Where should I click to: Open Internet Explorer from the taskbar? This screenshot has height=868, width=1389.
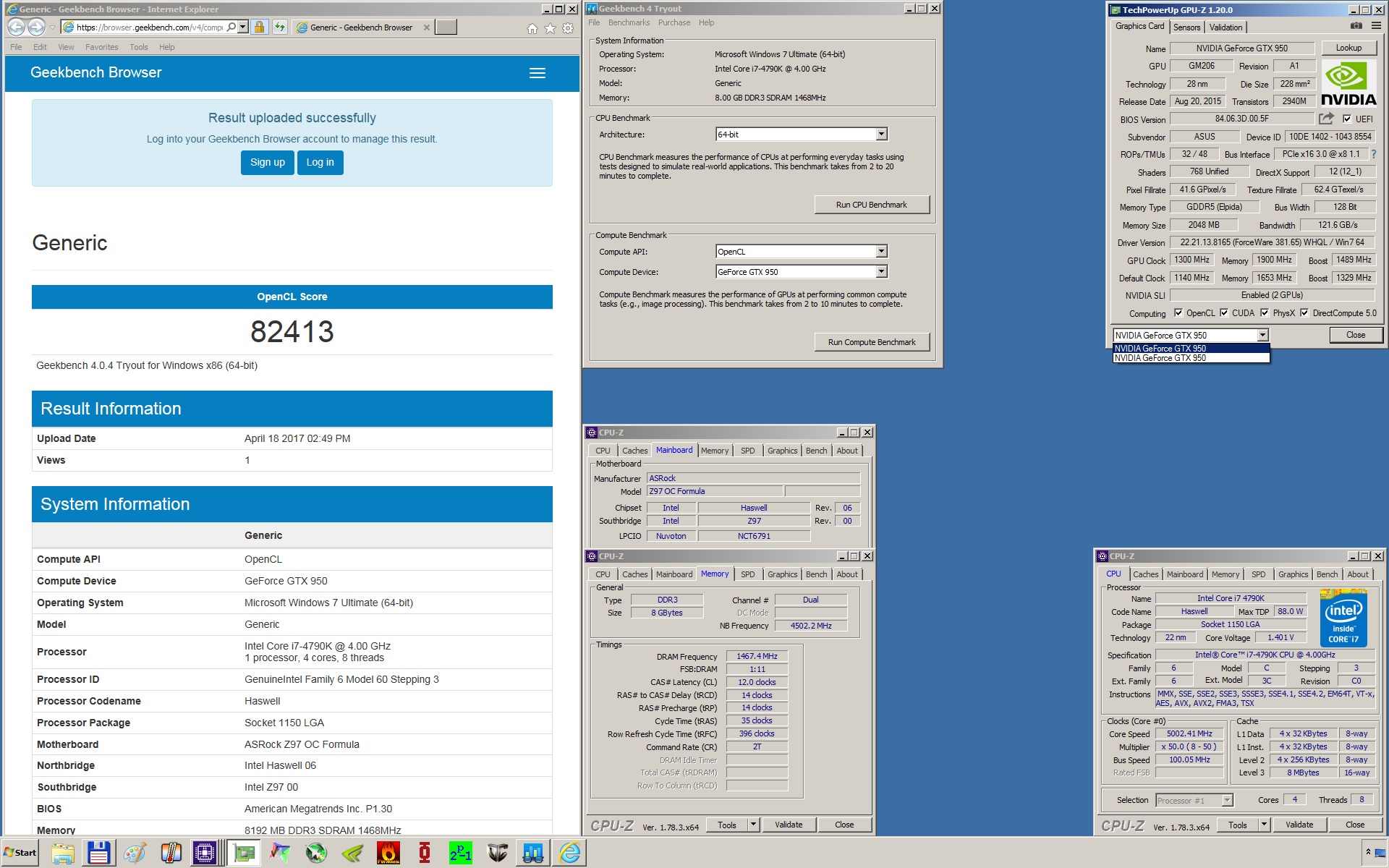(x=570, y=854)
